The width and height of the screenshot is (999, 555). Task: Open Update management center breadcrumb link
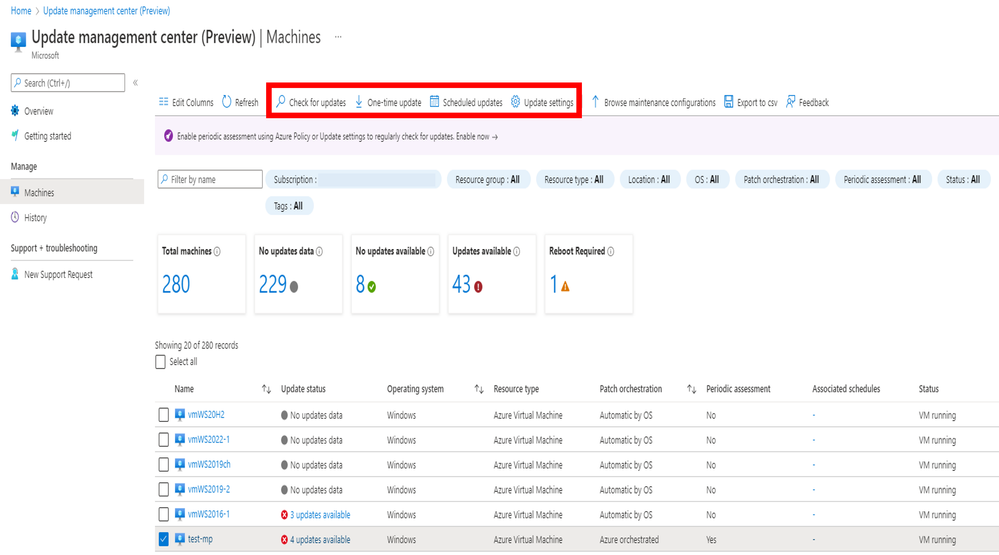pyautogui.click(x=106, y=11)
